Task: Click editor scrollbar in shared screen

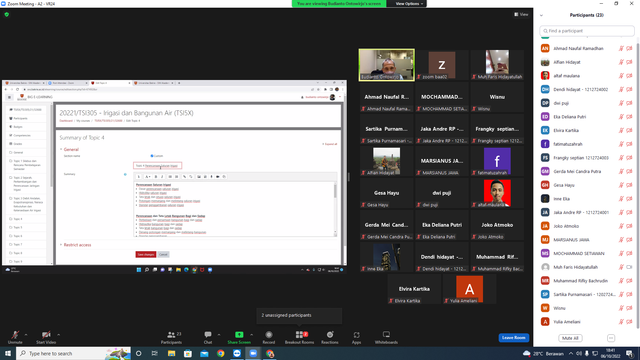Action: coord(336,209)
